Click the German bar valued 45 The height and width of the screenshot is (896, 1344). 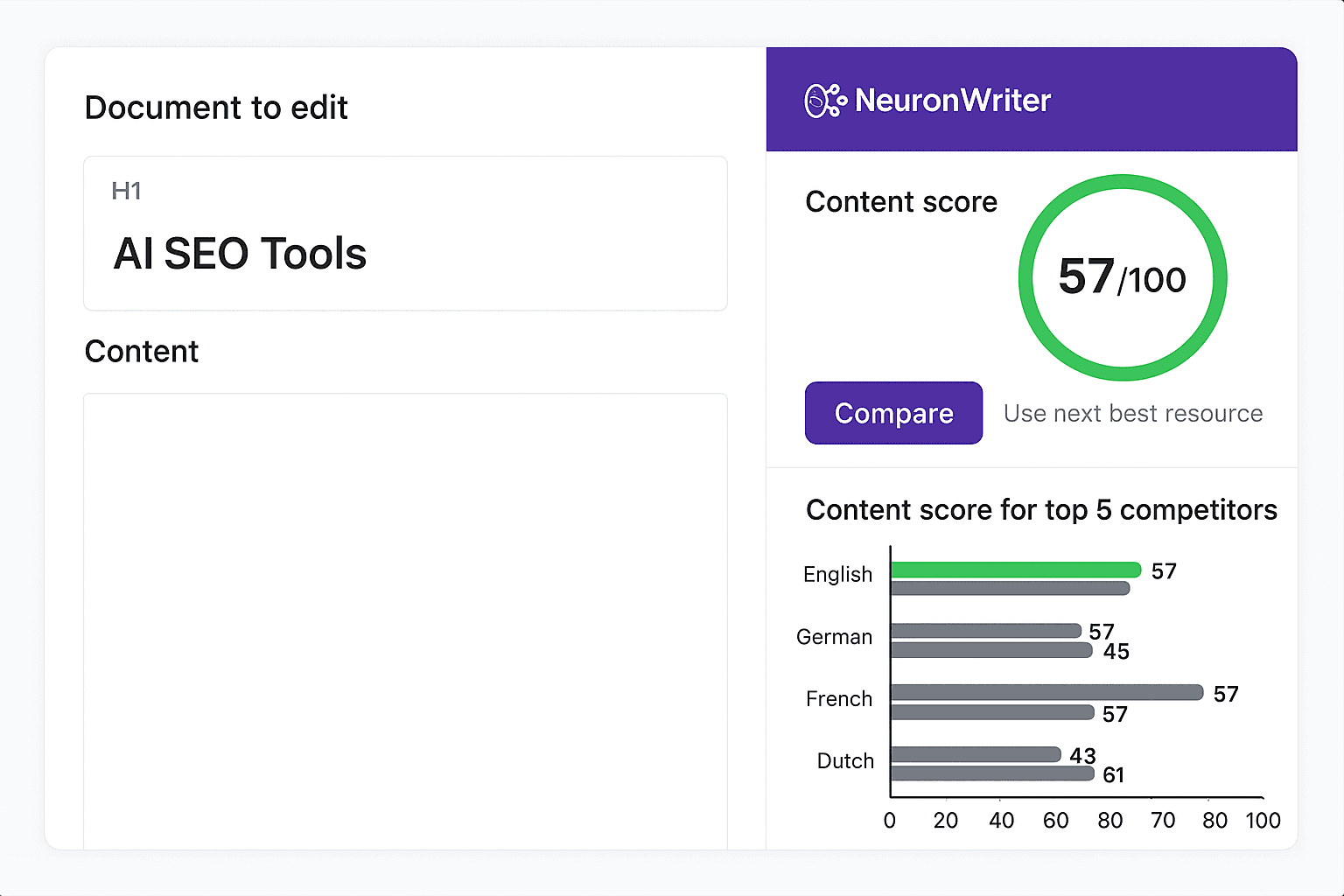tap(991, 650)
